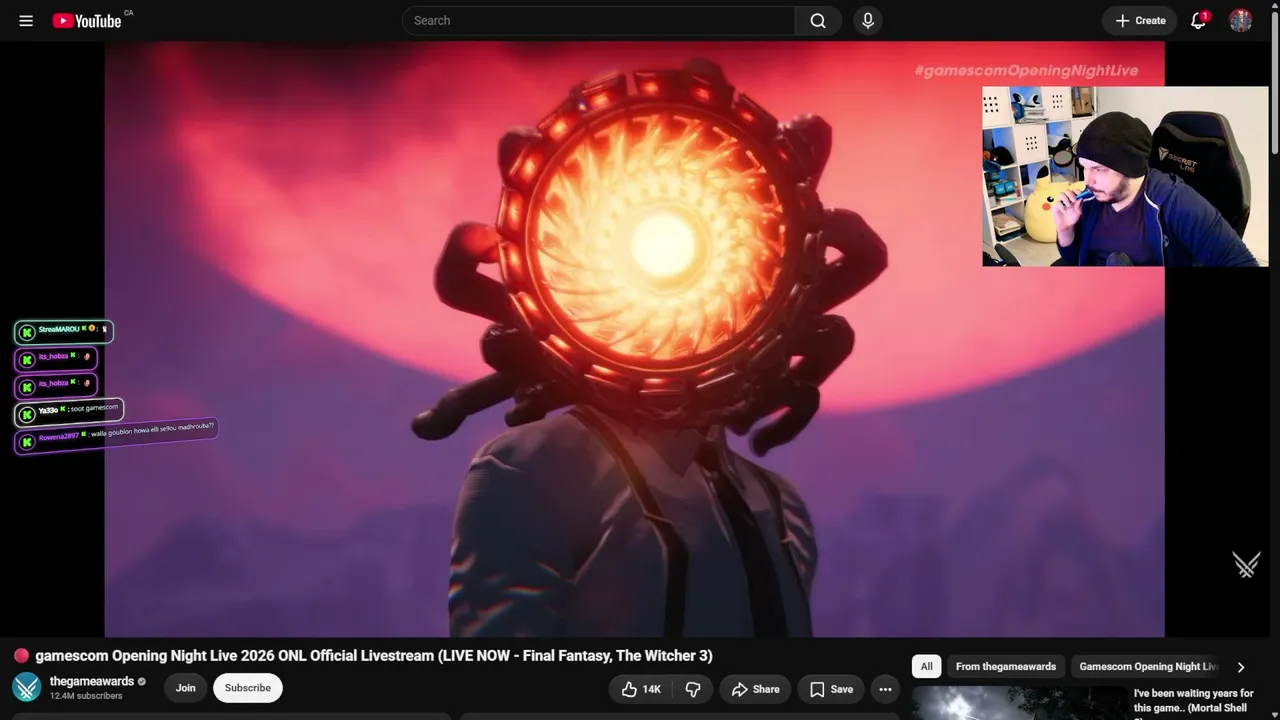Click the livestream video title text

[x=374, y=656]
